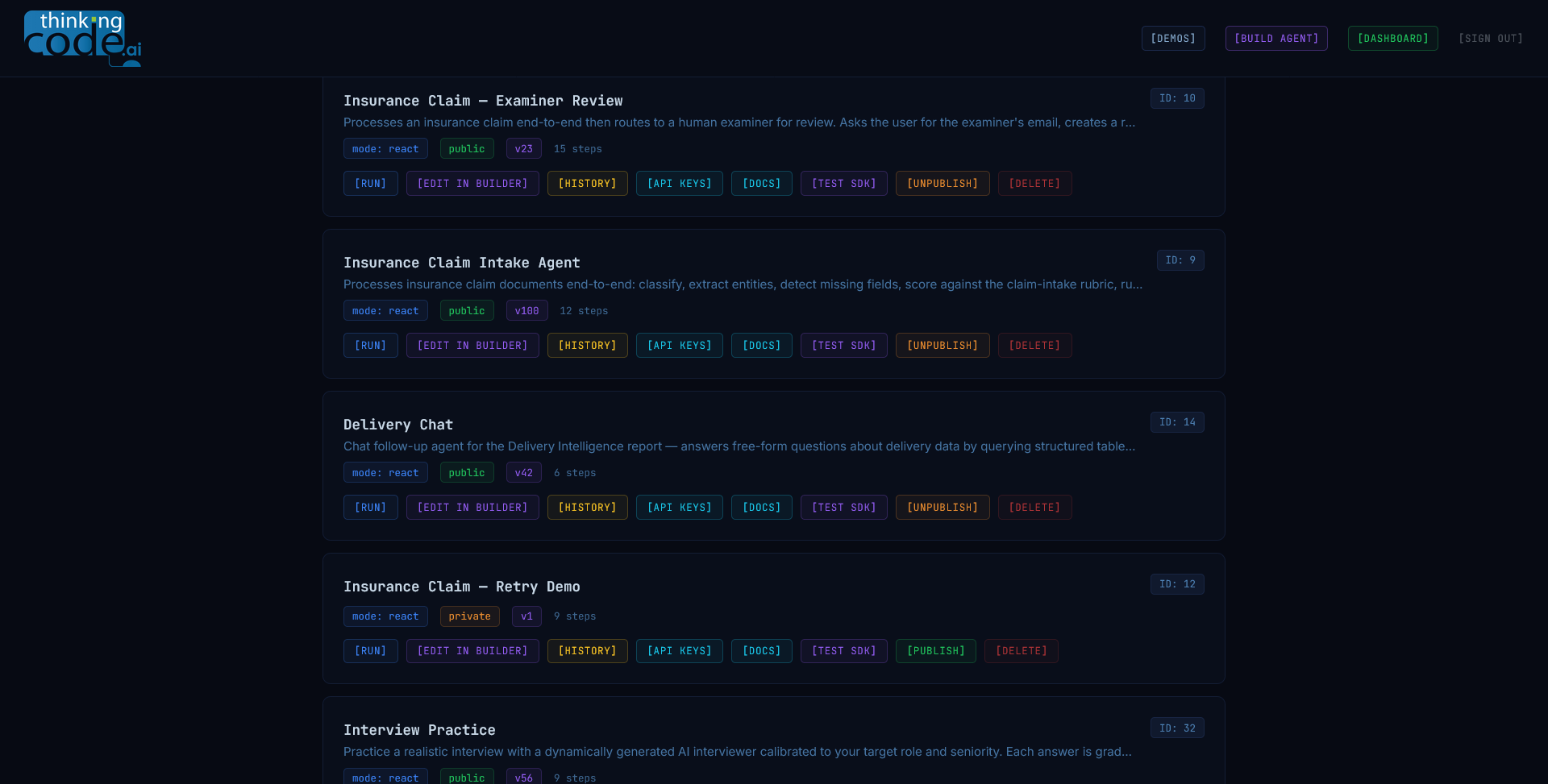1548x784 pixels.
Task: Unpublish the Delivery Chat agent
Action: (x=943, y=508)
